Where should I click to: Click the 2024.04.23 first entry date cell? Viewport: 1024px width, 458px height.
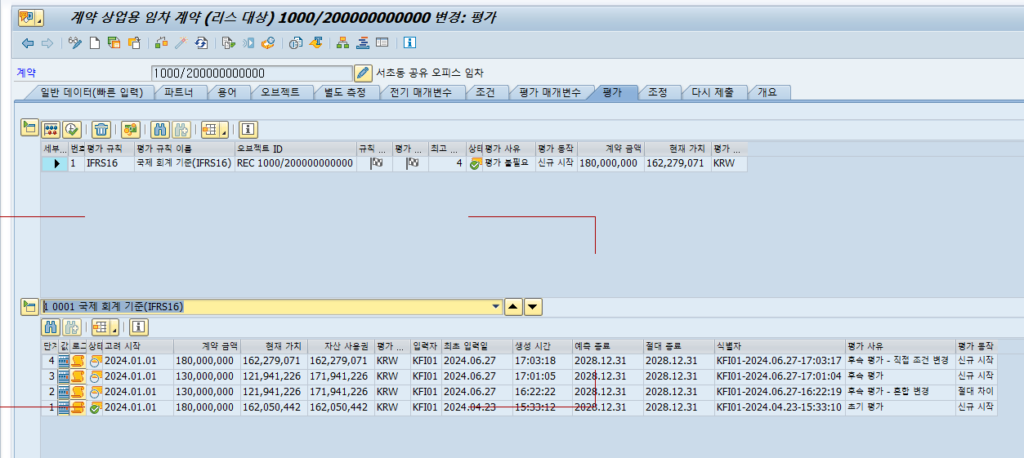point(476,408)
